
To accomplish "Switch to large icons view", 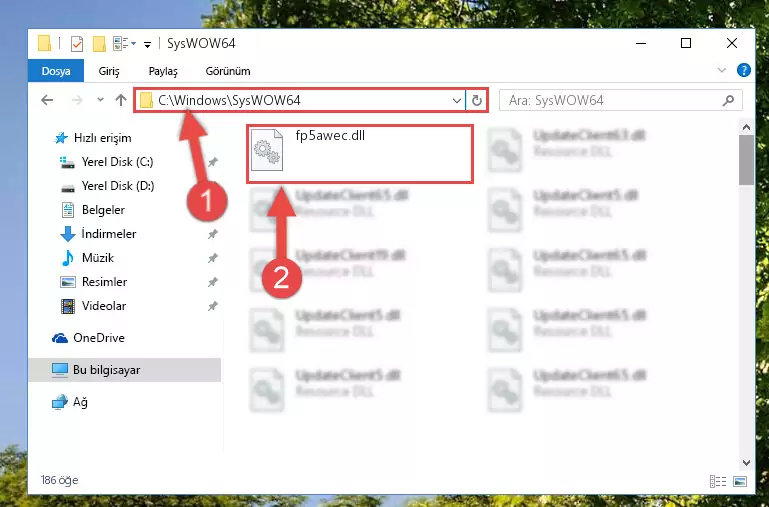I will tap(740, 481).
